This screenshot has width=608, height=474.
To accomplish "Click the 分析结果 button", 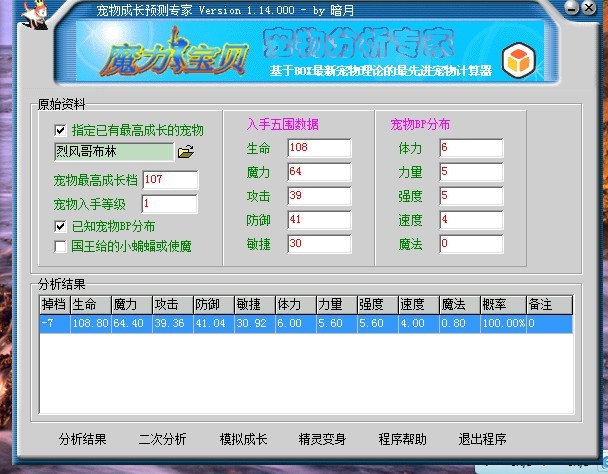I will (83, 439).
